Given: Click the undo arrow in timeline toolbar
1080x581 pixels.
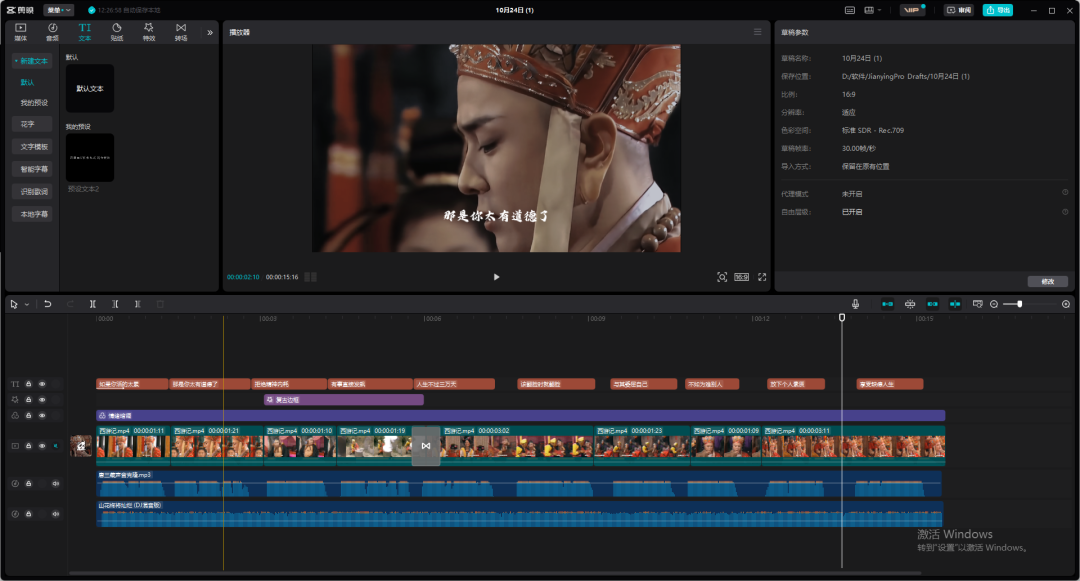Looking at the screenshot, I should point(47,304).
